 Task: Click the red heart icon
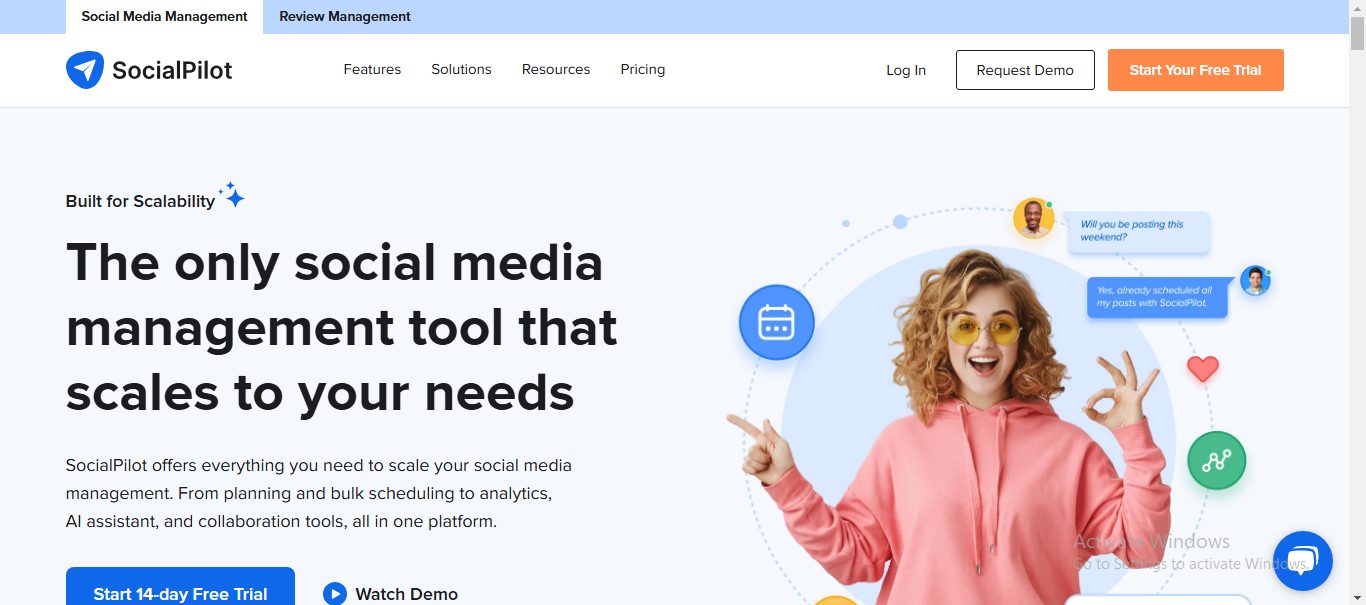[1203, 369]
